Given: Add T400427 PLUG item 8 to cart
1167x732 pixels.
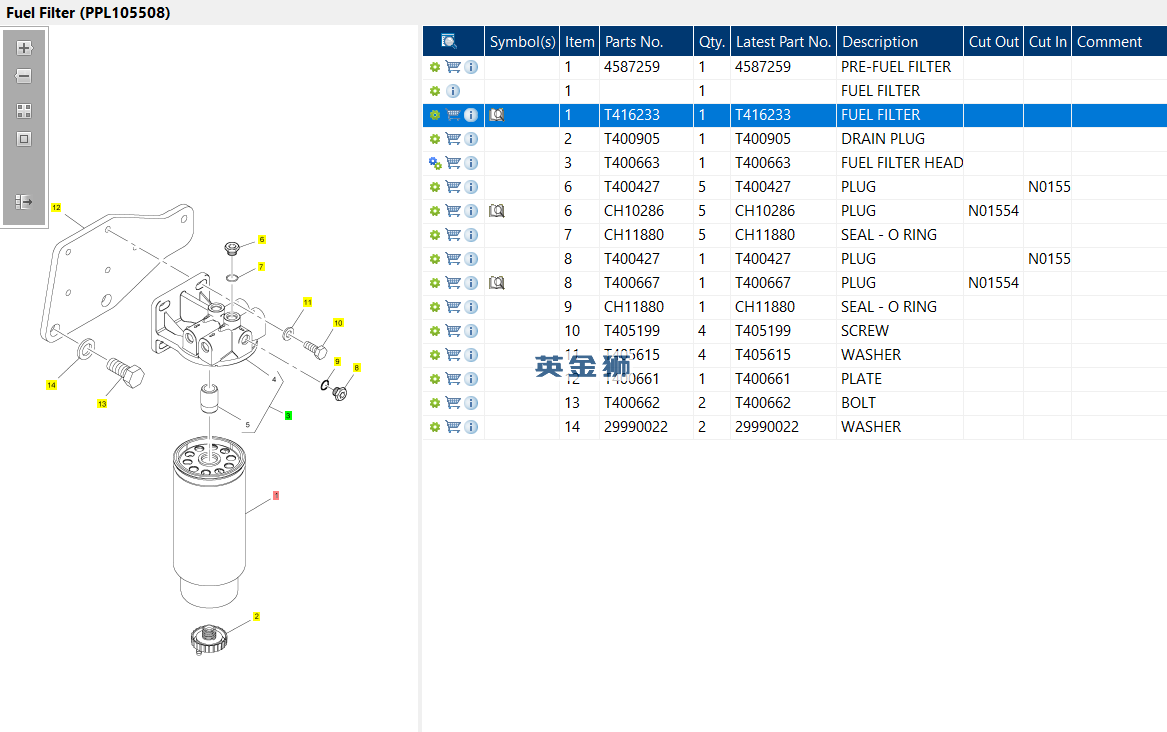Looking at the screenshot, I should [x=453, y=259].
